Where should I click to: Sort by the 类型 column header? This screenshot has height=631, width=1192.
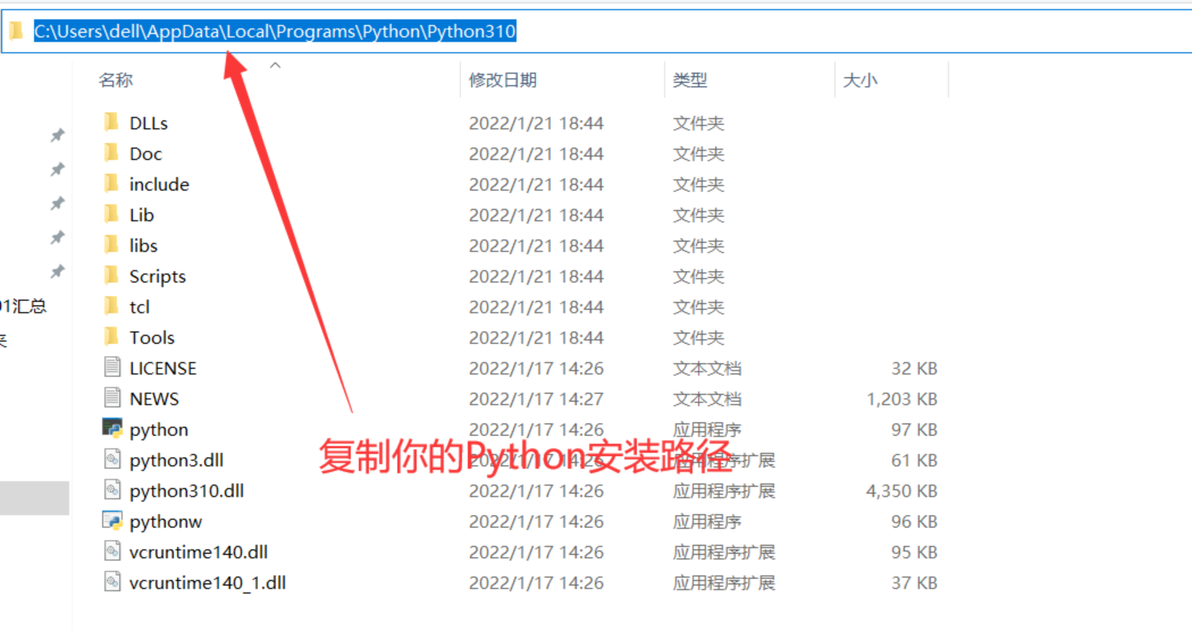click(x=690, y=80)
